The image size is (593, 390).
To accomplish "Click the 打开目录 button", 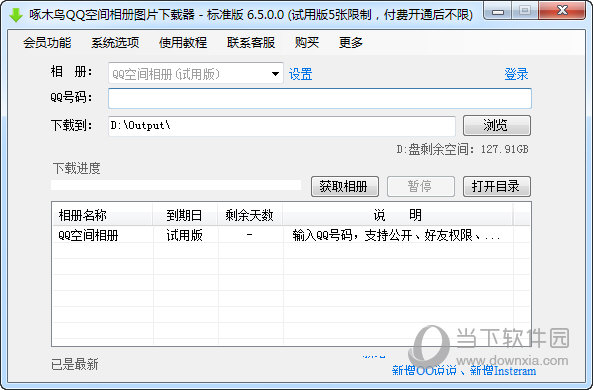I will 497,186.
